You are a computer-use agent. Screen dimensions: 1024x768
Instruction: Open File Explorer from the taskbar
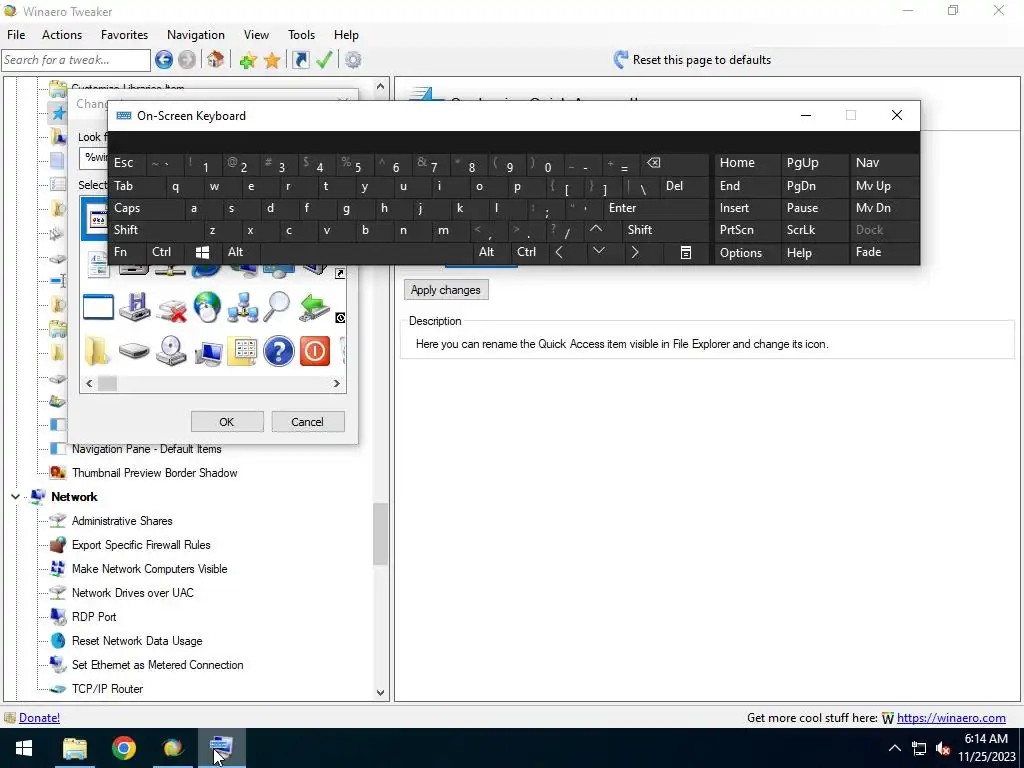click(74, 748)
